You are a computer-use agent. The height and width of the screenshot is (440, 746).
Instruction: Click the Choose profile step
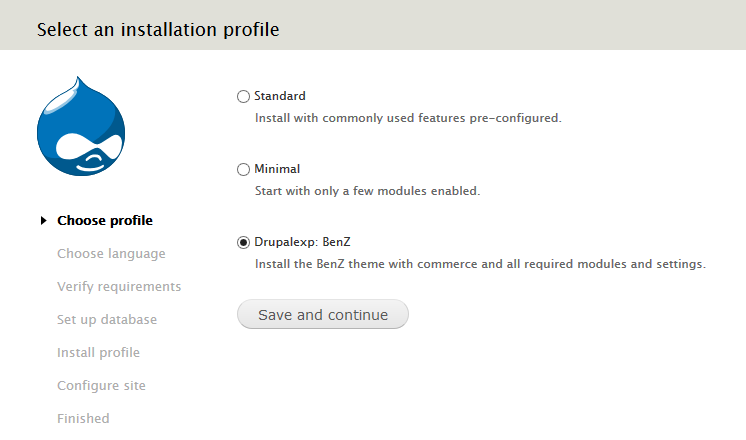coord(105,221)
